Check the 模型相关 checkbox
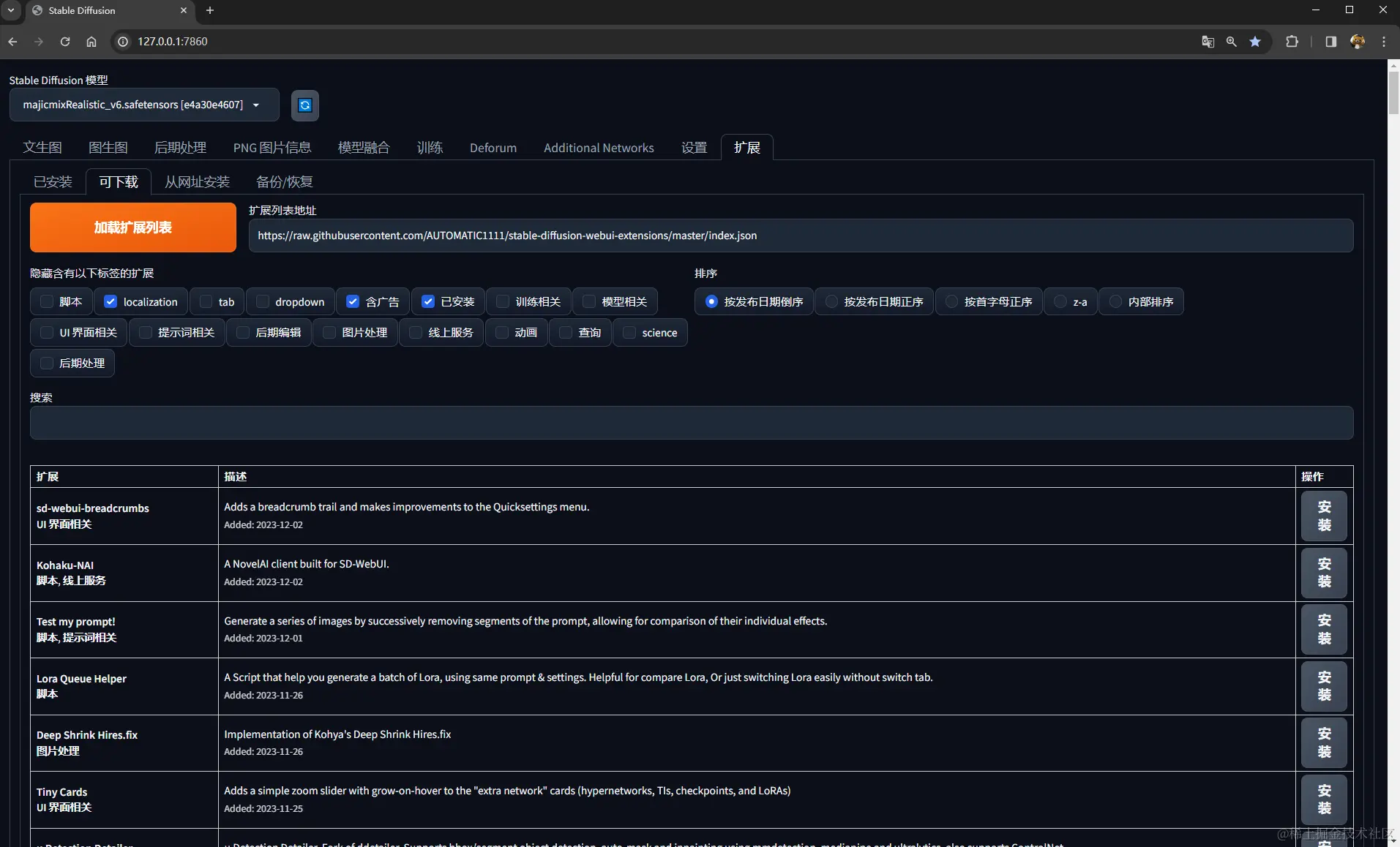 589,301
